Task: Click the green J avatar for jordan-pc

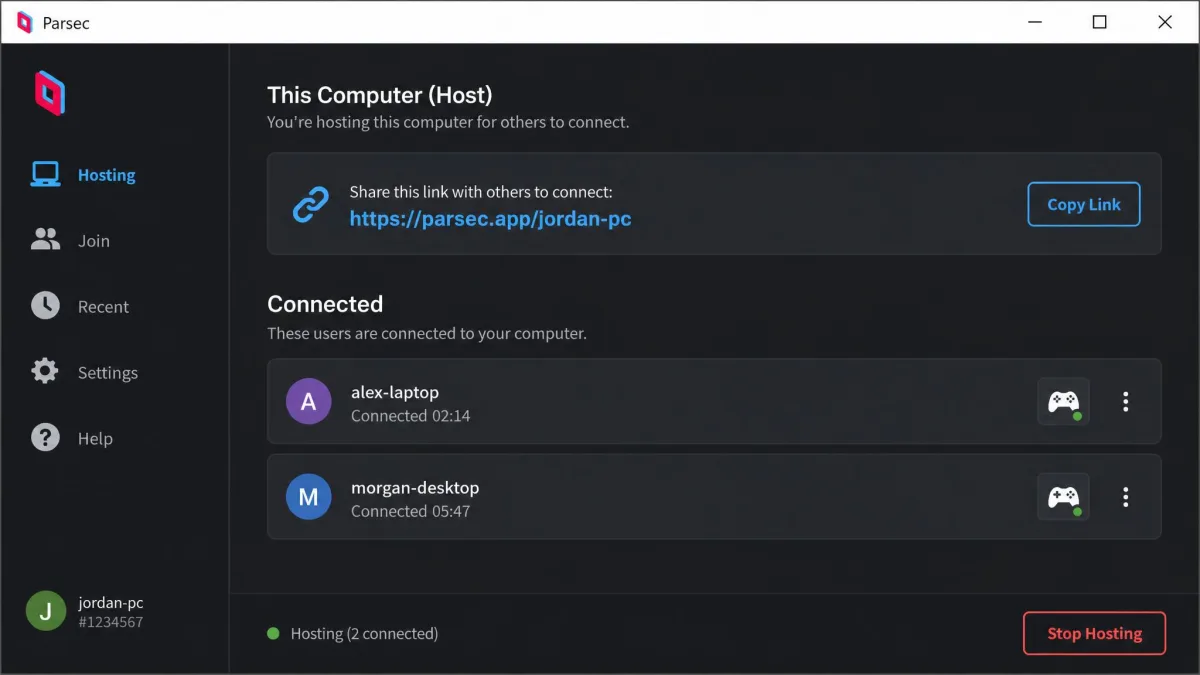Action: 45,611
